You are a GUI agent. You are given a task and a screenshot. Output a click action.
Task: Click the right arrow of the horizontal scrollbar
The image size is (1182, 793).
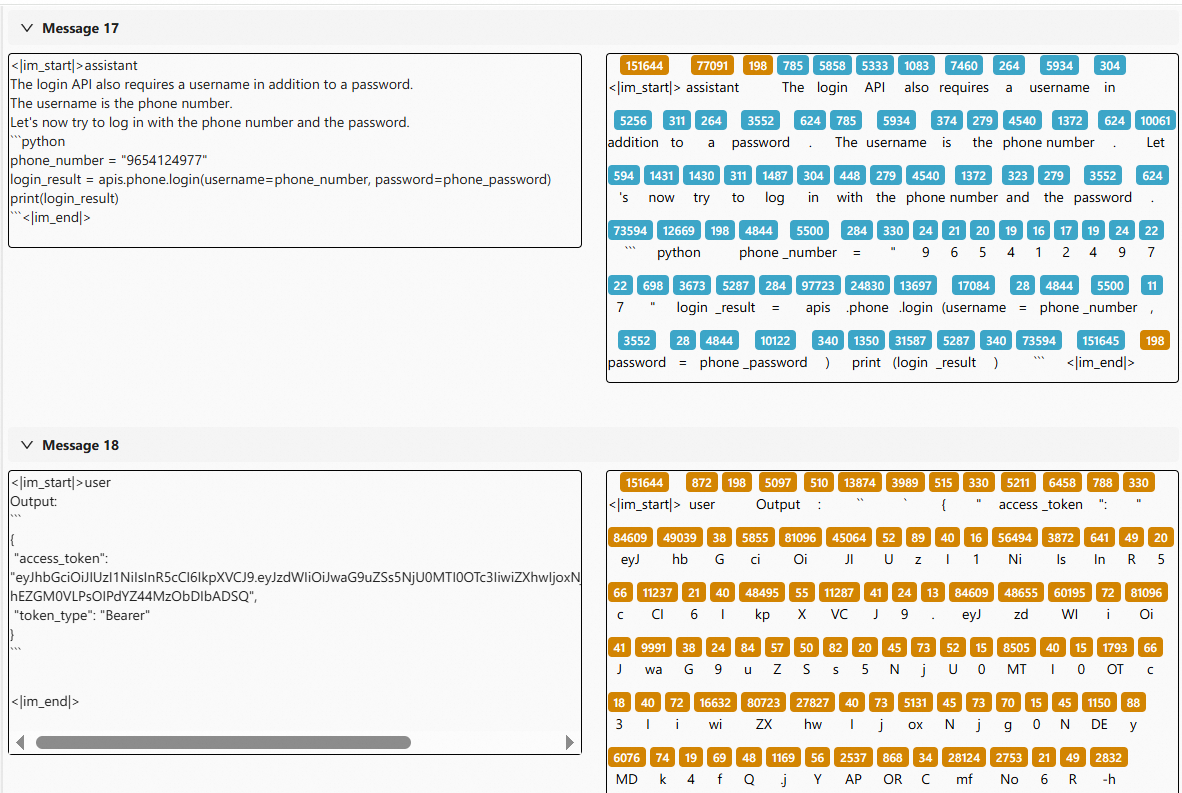pyautogui.click(x=569, y=742)
